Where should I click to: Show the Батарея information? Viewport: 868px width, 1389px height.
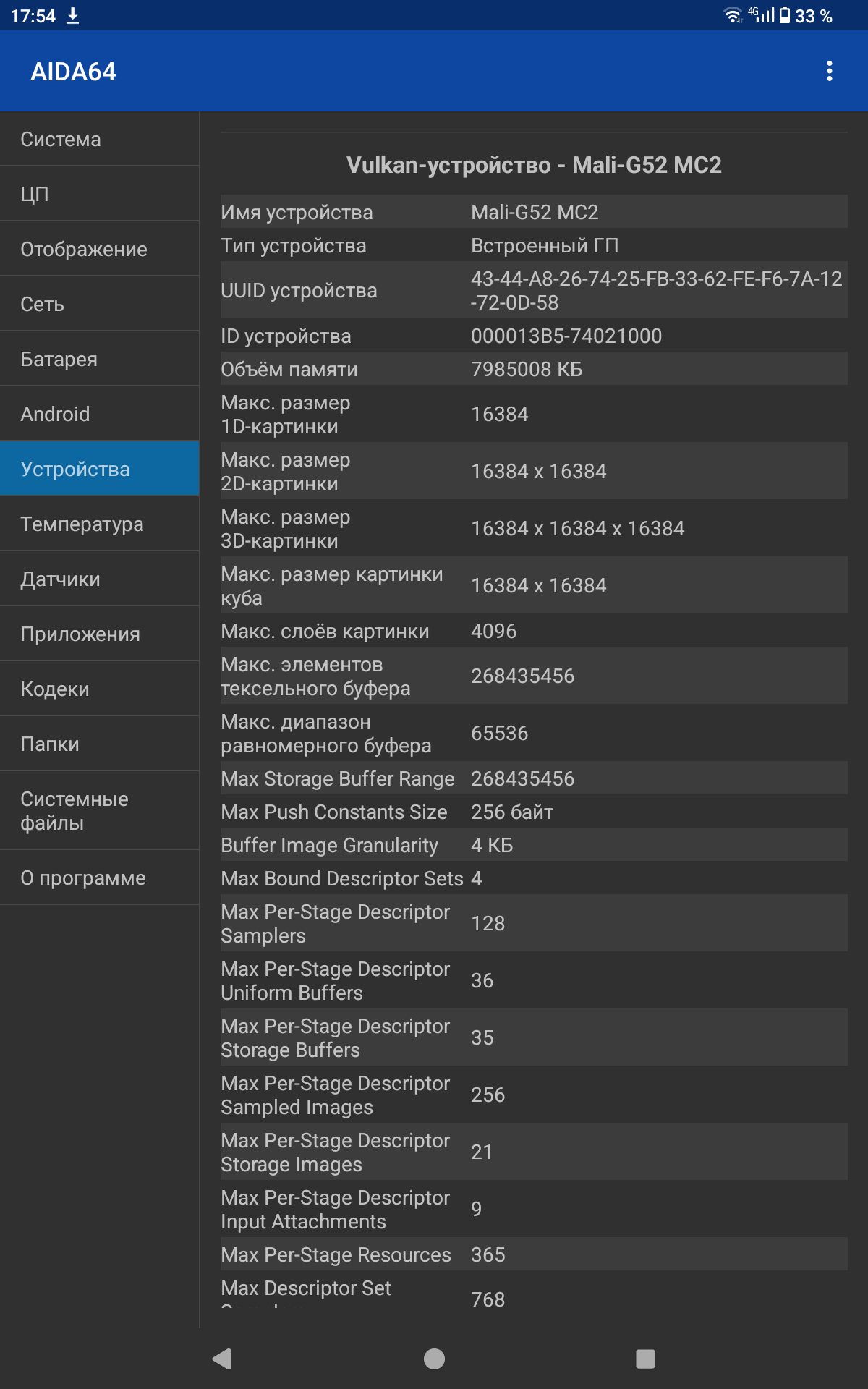(99, 359)
